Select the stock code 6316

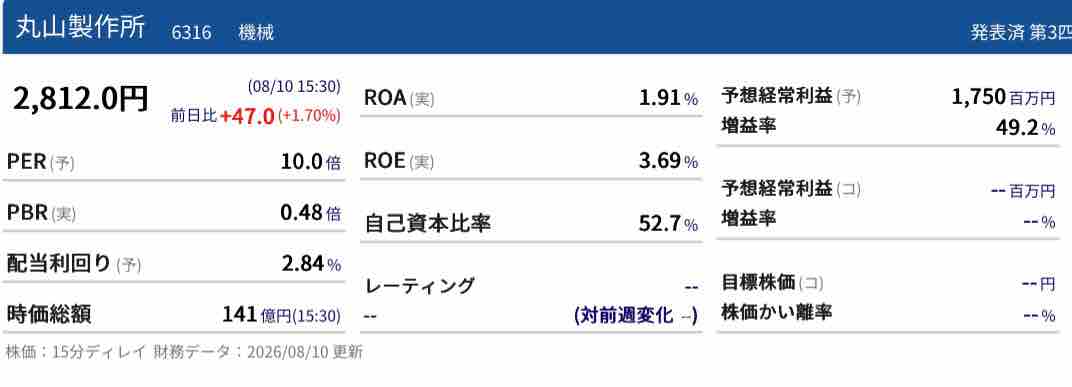(x=191, y=32)
